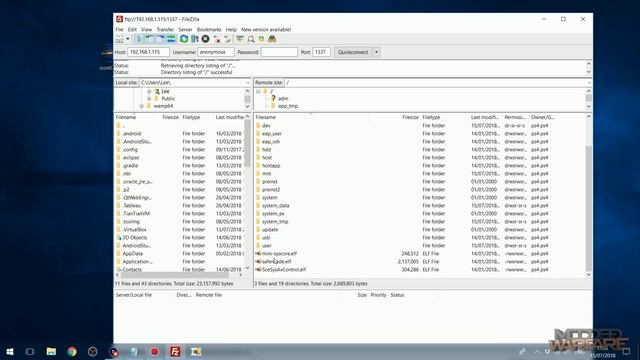Open the Windows Start menu

point(10,351)
